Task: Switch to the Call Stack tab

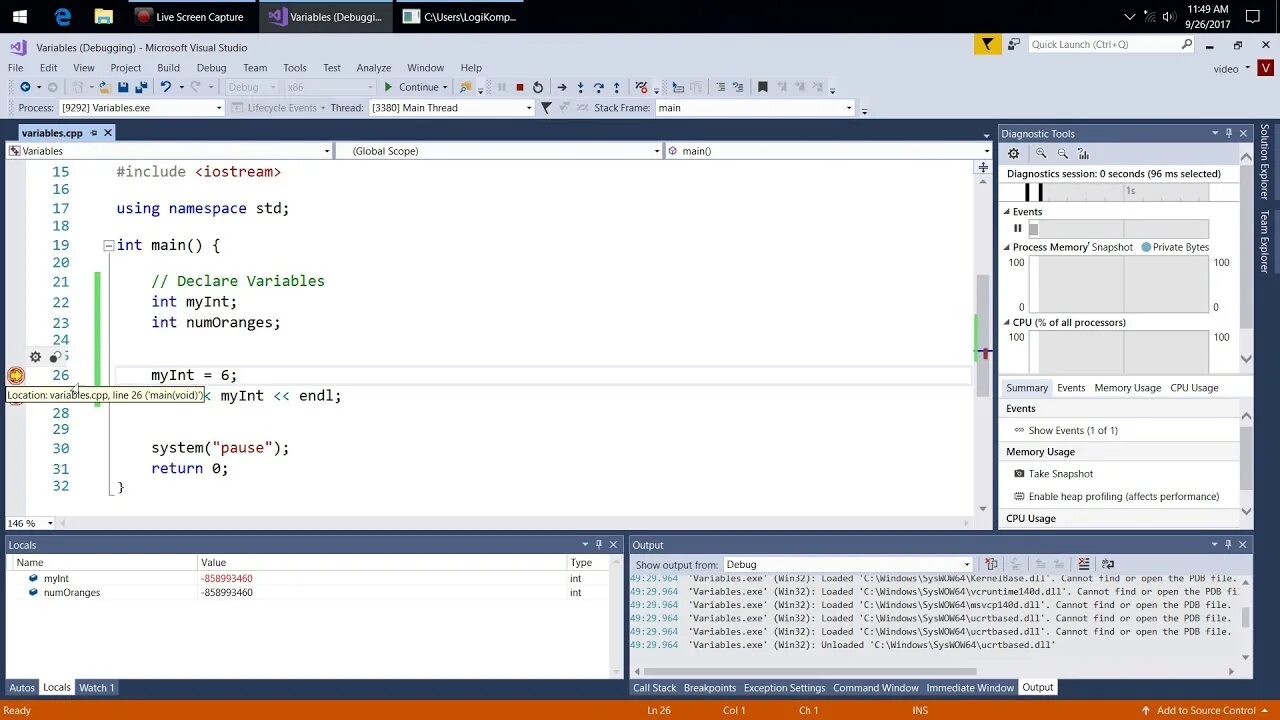Action: point(654,687)
